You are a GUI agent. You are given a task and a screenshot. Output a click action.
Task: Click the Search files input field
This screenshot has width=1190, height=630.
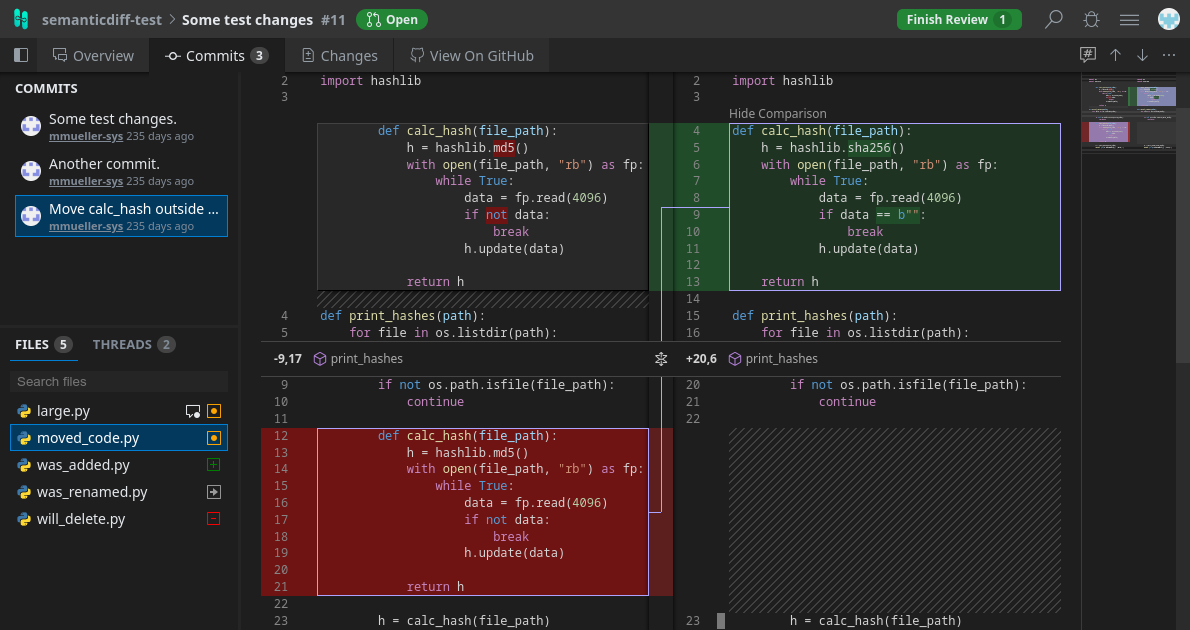click(x=118, y=381)
